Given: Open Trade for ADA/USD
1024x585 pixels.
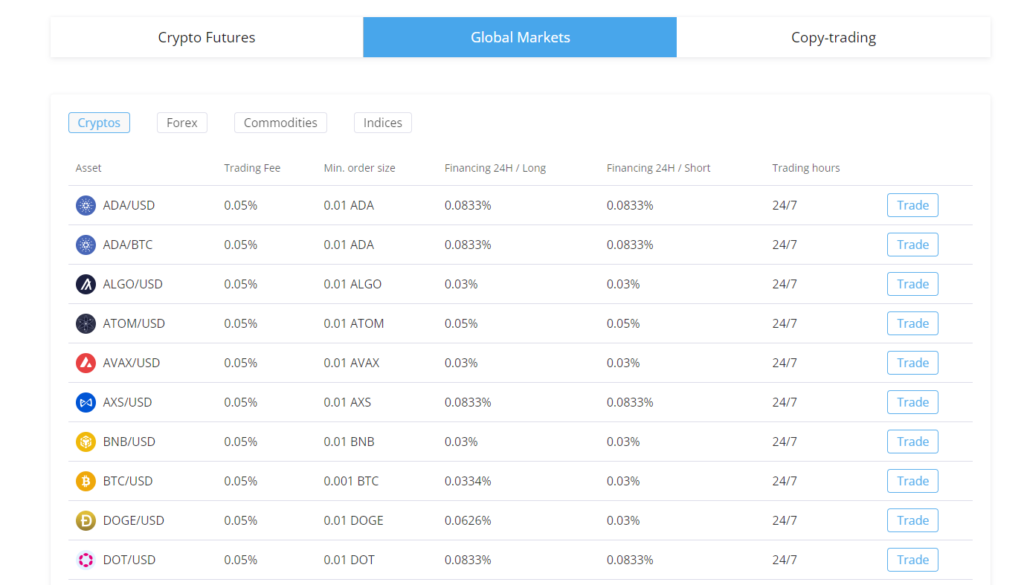Looking at the screenshot, I should click(x=912, y=205).
